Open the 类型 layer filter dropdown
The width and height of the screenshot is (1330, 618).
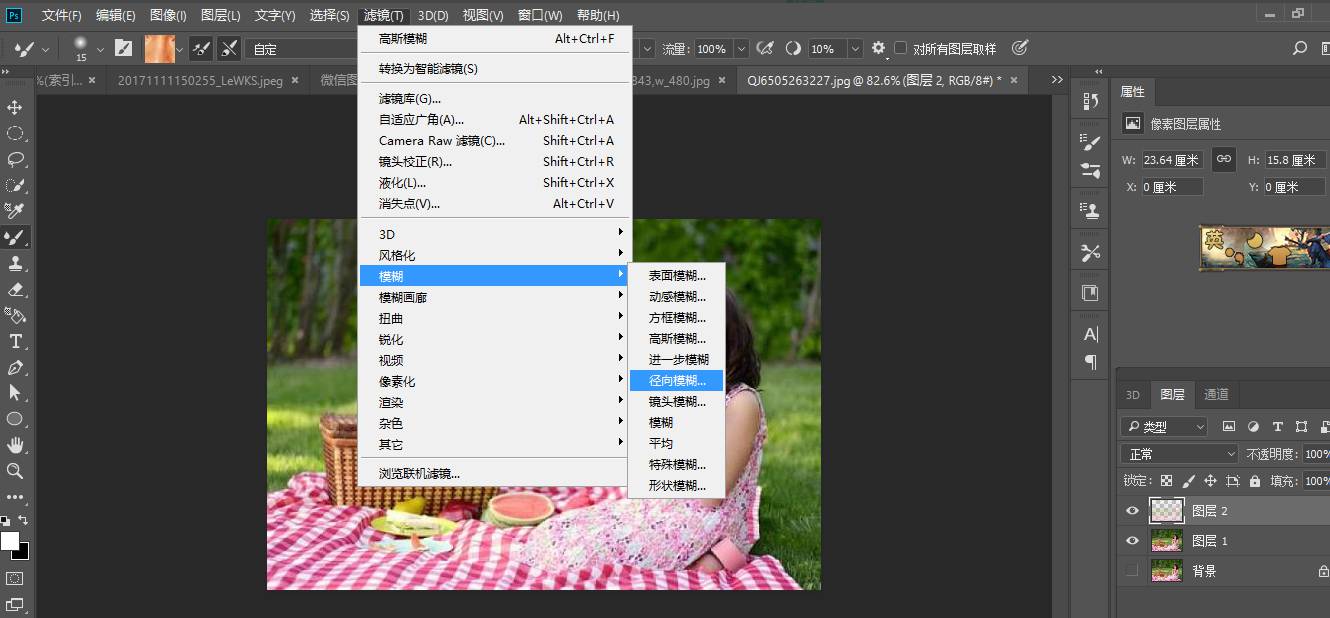click(x=1163, y=426)
